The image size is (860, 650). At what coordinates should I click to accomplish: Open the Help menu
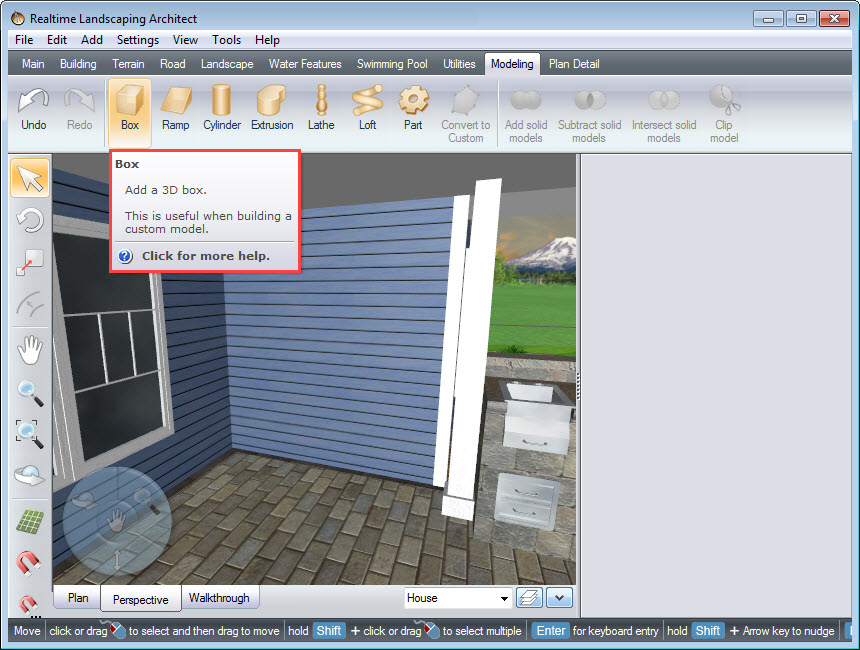(267, 40)
